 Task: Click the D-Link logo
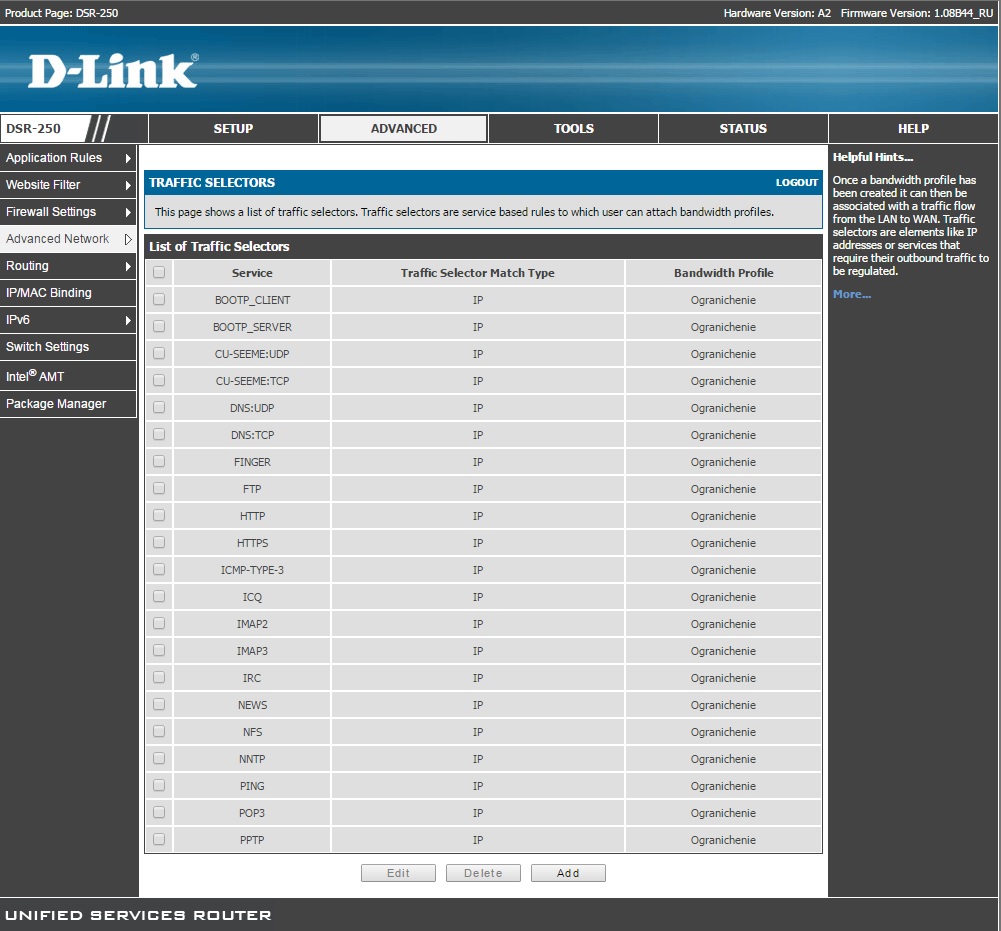point(113,71)
